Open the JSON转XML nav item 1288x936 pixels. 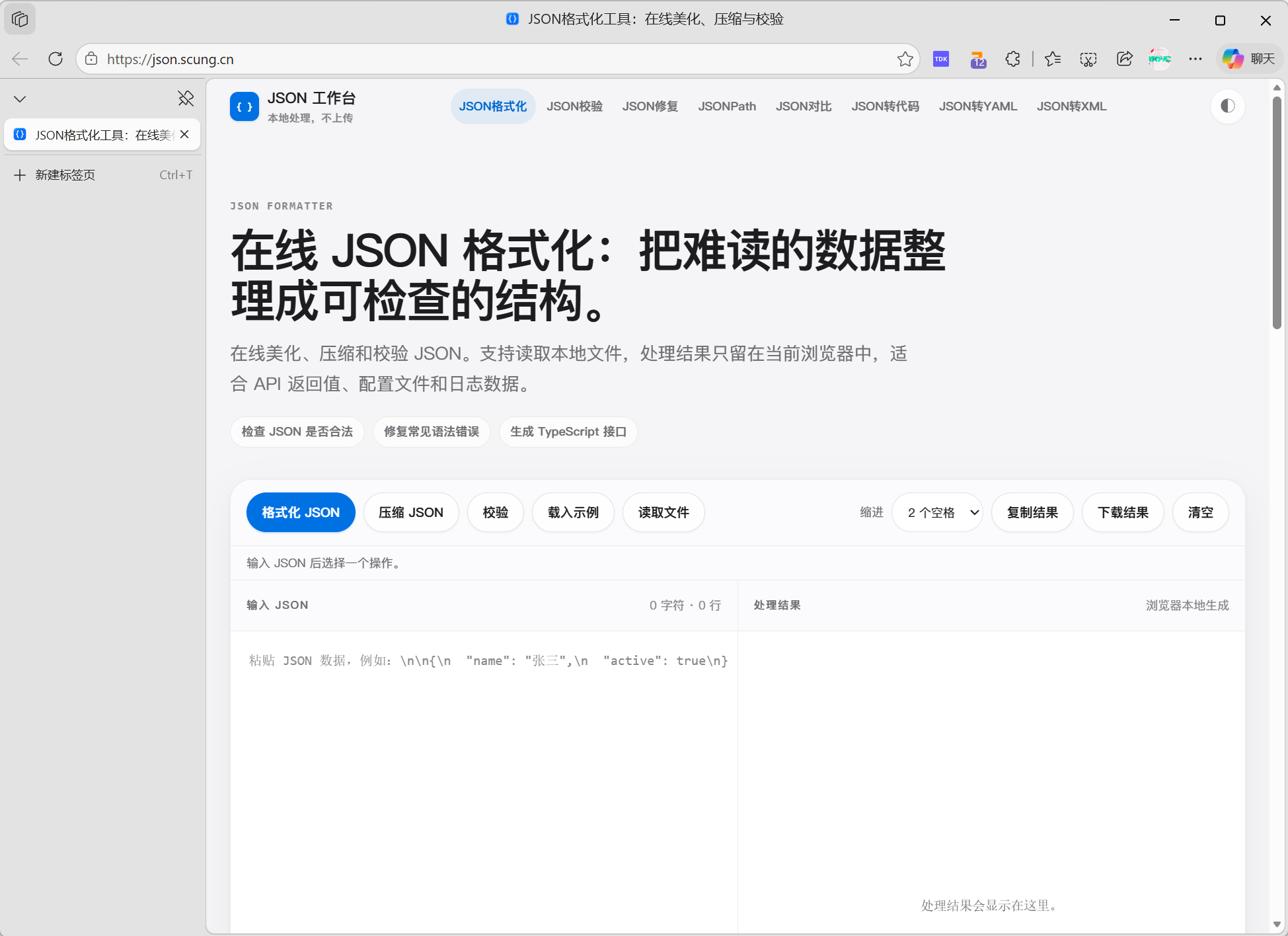[1072, 106]
